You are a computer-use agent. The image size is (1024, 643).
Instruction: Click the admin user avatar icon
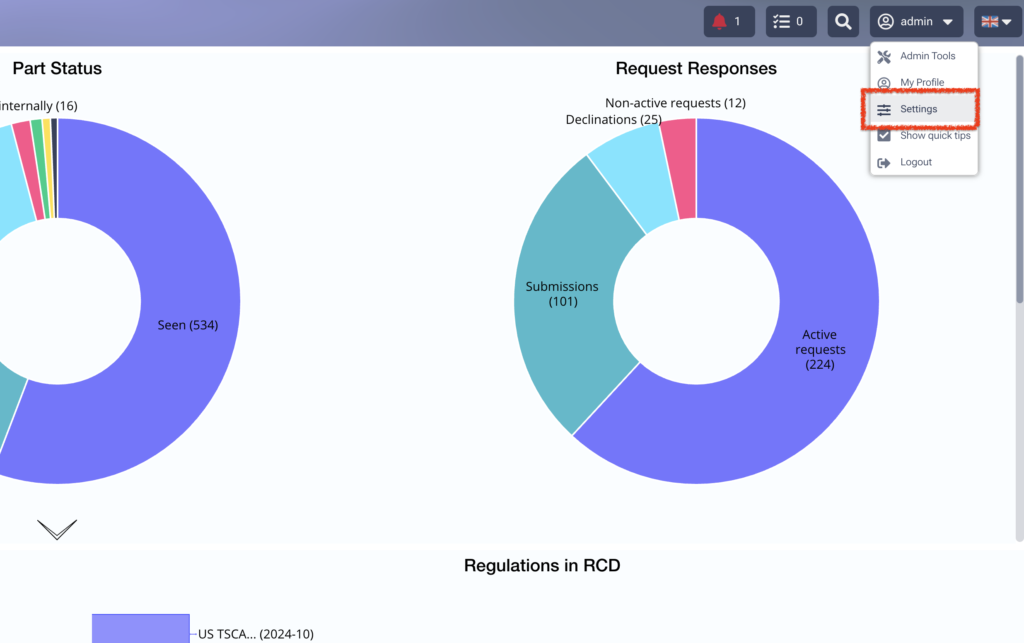coord(886,22)
